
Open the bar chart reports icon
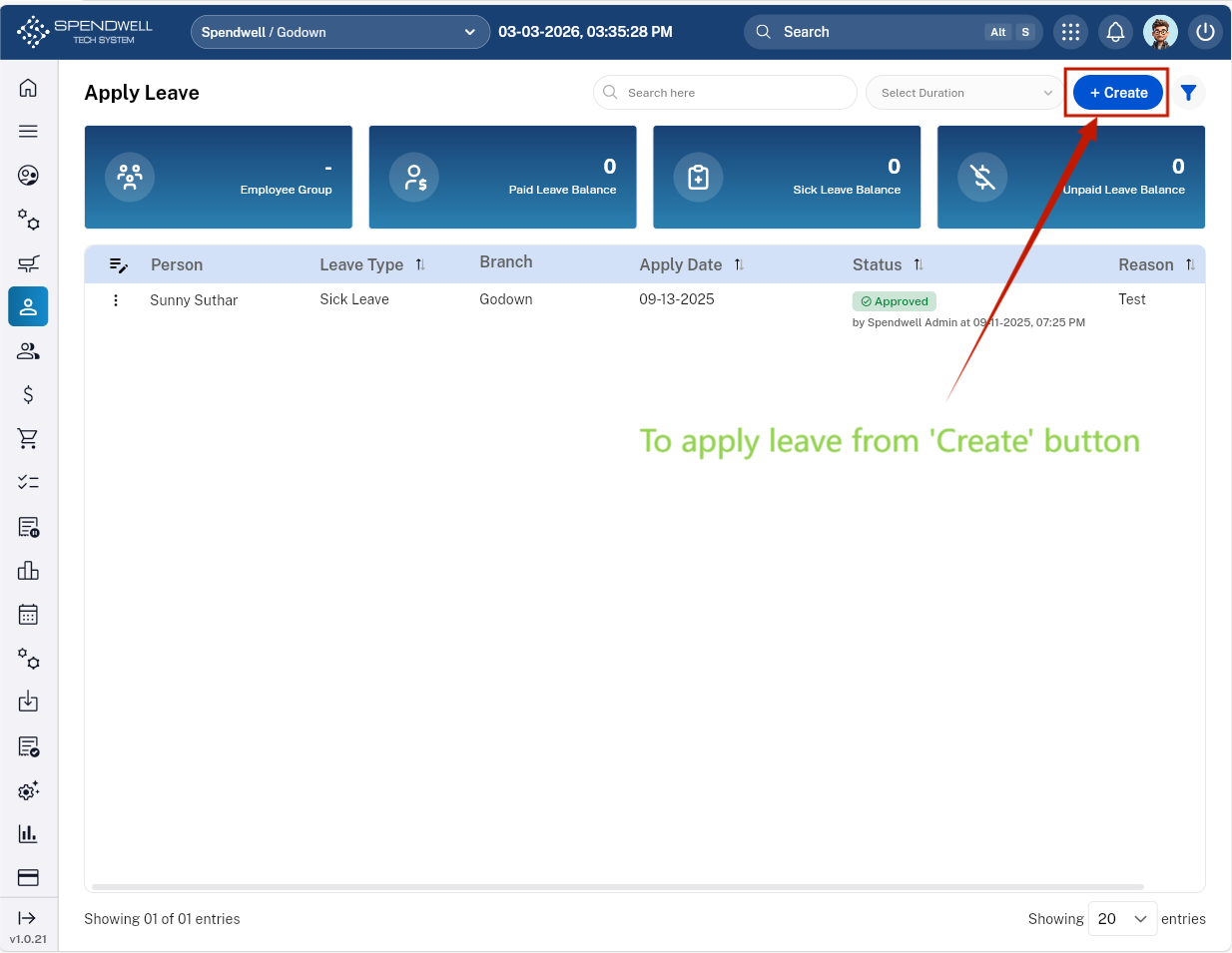[x=28, y=834]
